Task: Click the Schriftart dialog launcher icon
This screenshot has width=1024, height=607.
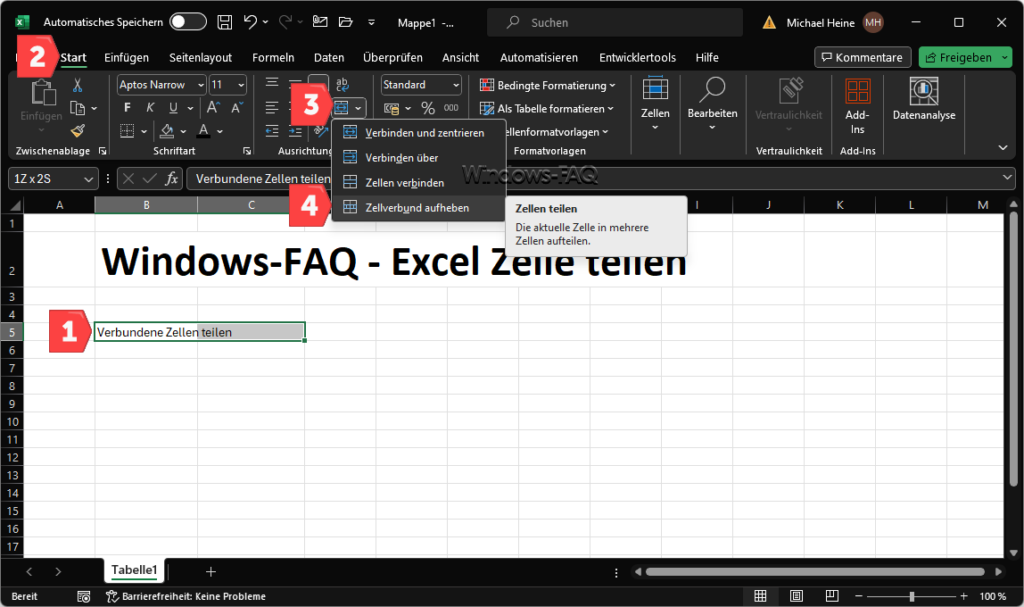Action: [247, 151]
